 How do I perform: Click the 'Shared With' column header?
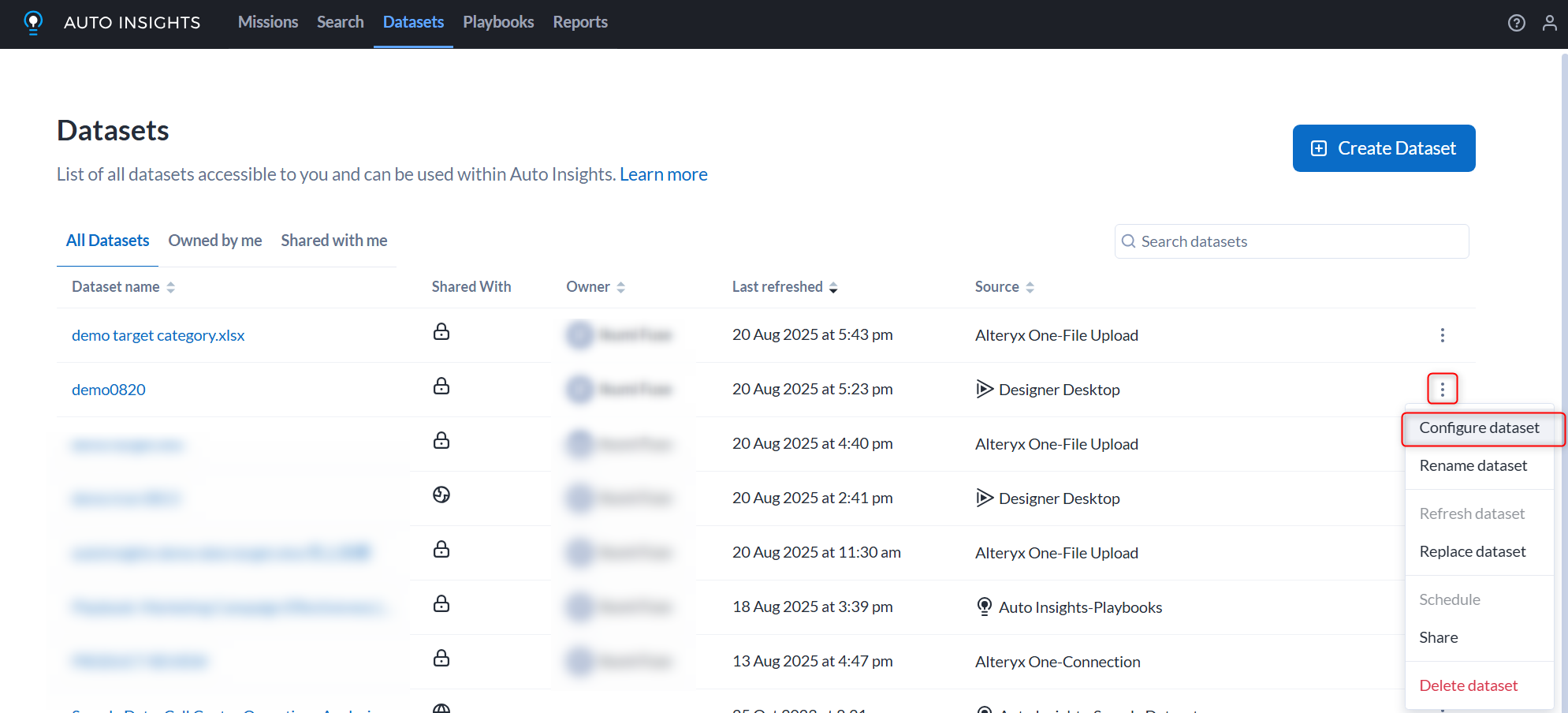tap(471, 287)
